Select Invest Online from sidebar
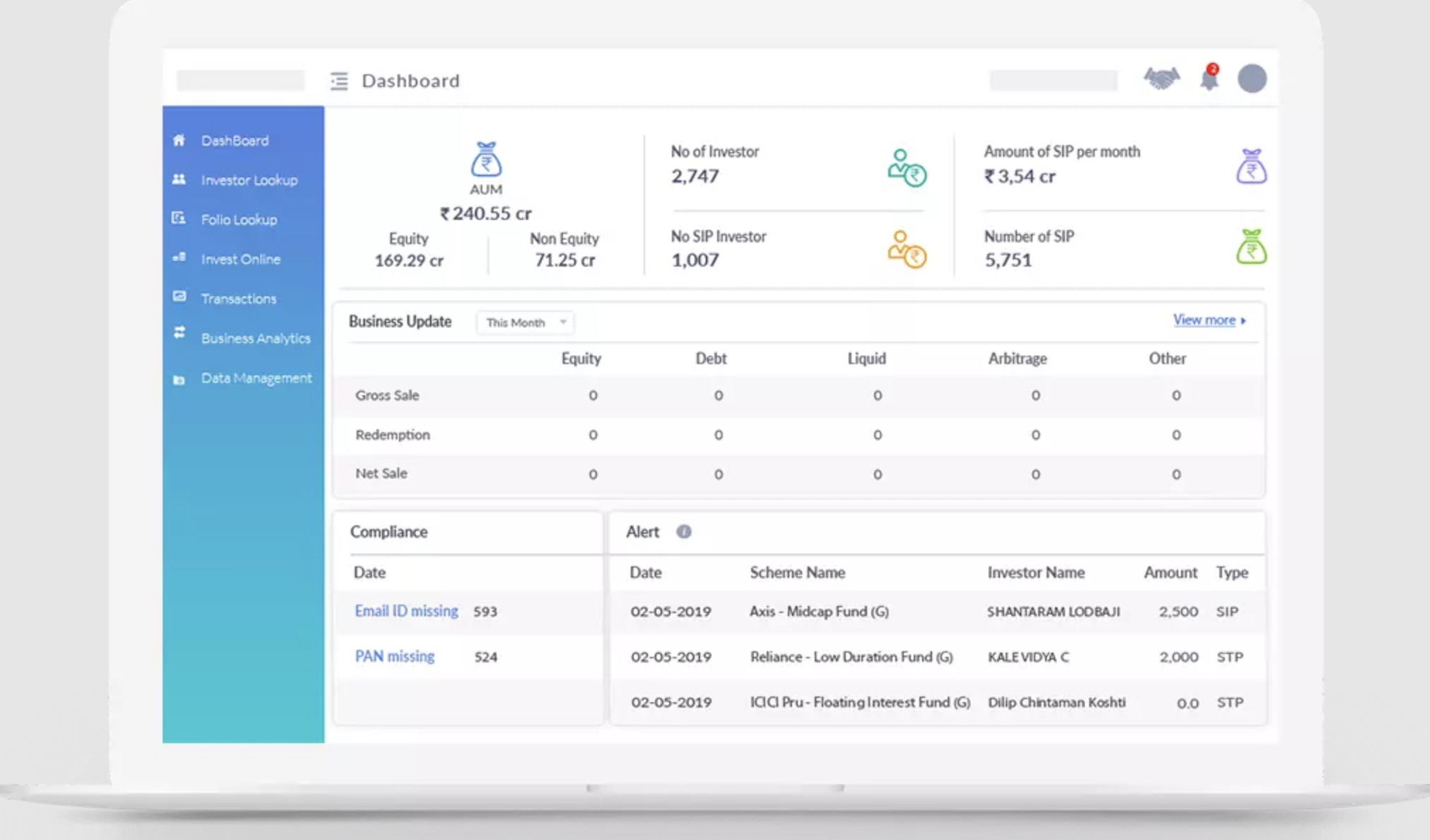Image resolution: width=1430 pixels, height=840 pixels. click(240, 259)
